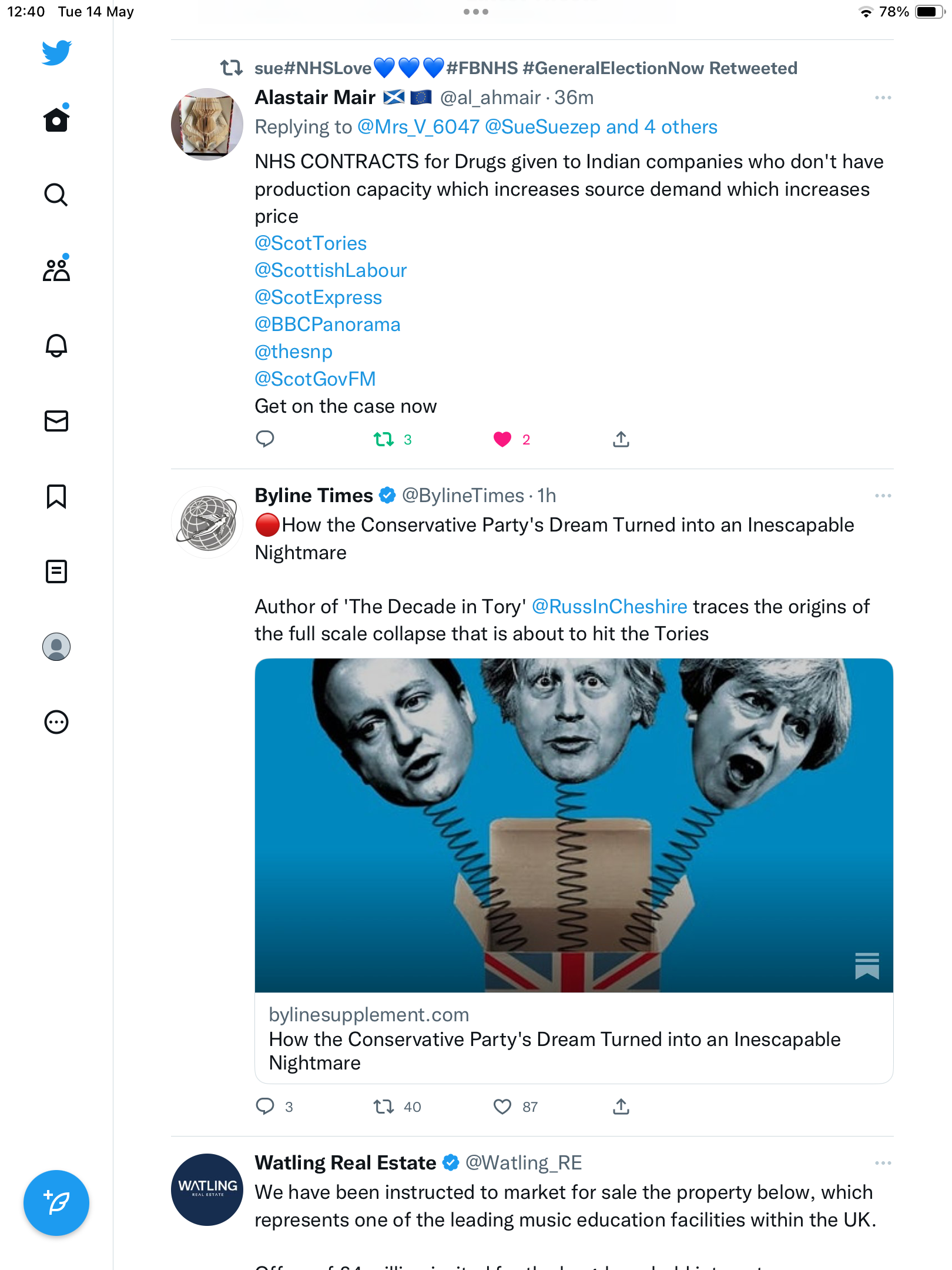Open Home timeline from sidebar
This screenshot has width=952, height=1270.
(x=56, y=119)
